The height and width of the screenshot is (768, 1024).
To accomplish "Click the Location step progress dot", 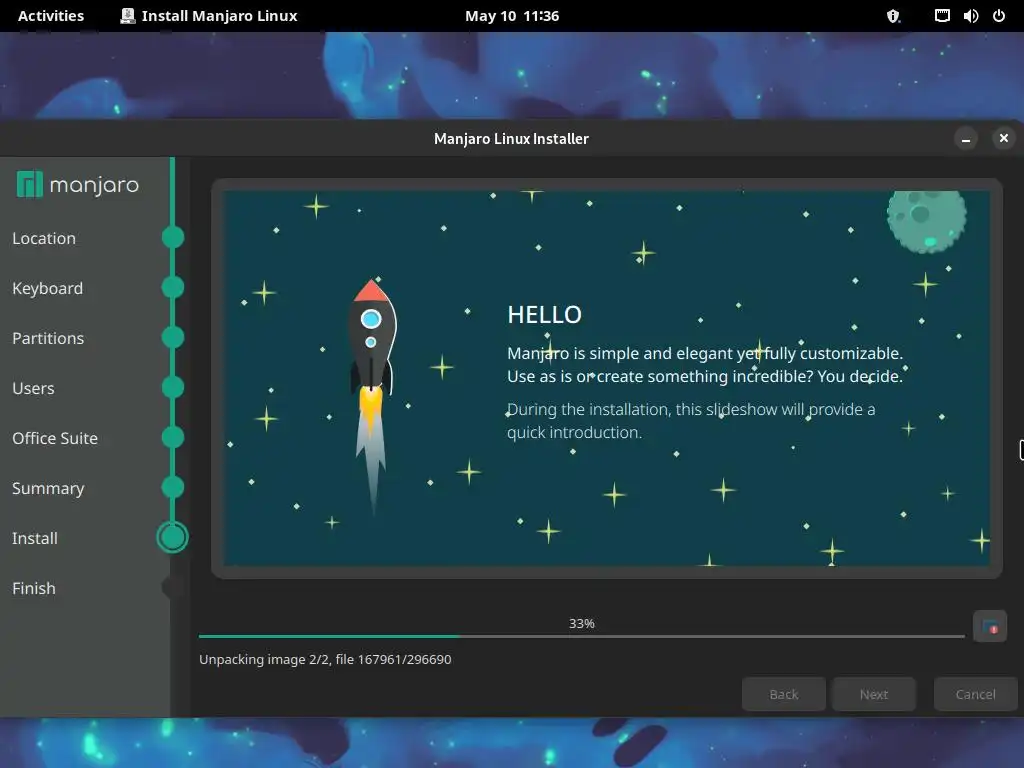I will click(173, 237).
